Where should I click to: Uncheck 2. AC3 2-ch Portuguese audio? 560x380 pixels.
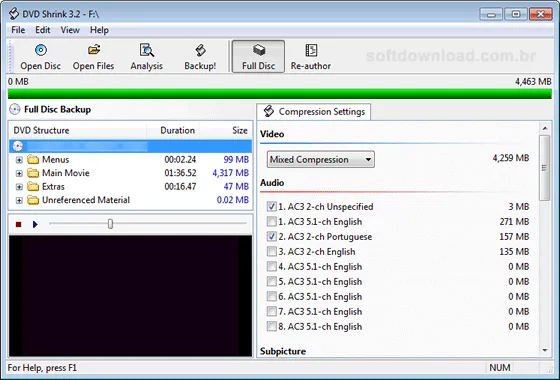(271, 236)
